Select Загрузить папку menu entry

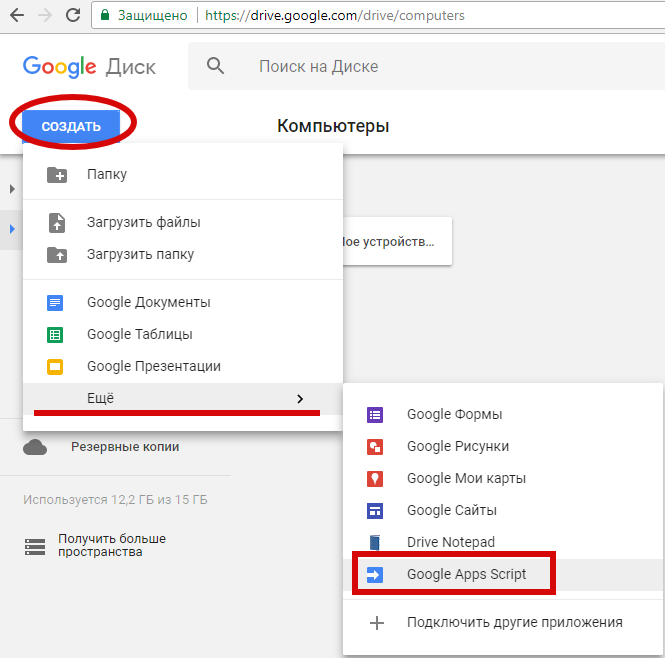pos(183,255)
